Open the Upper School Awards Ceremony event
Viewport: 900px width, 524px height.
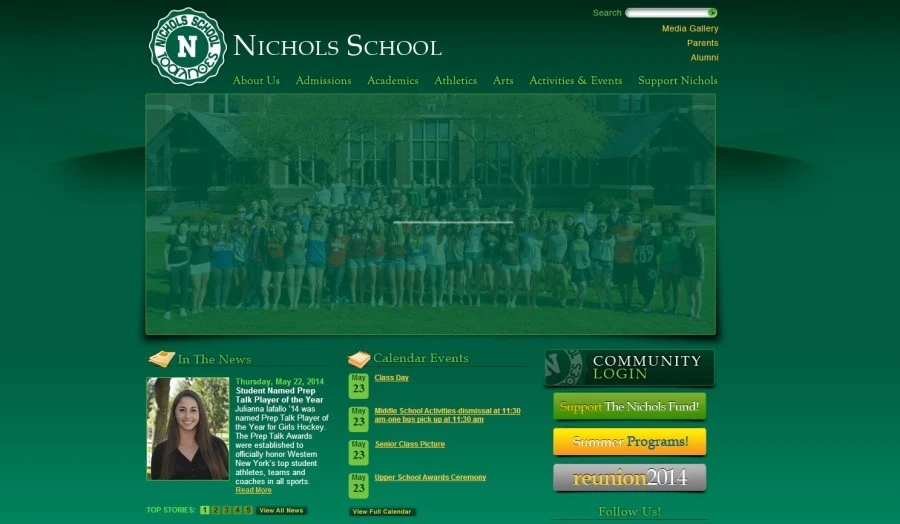pos(430,478)
